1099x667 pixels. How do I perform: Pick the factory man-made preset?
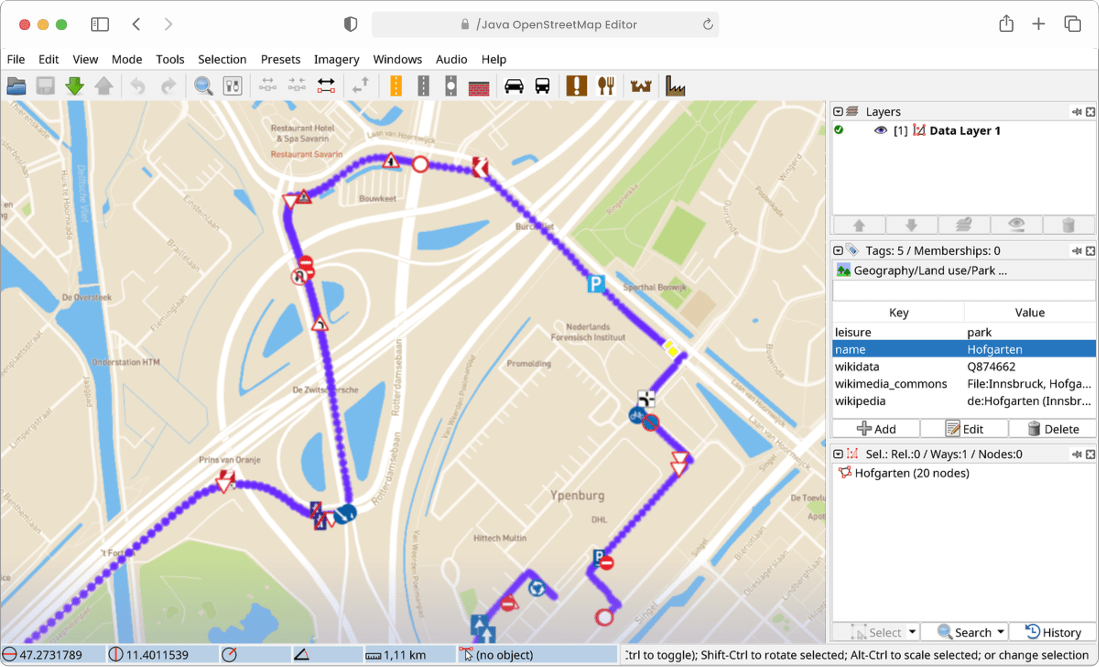coord(675,86)
